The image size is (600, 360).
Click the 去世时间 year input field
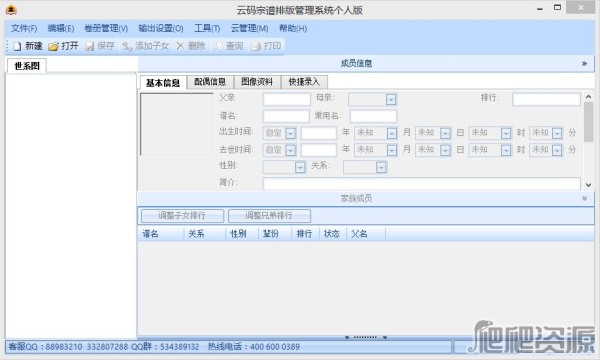click(x=319, y=150)
